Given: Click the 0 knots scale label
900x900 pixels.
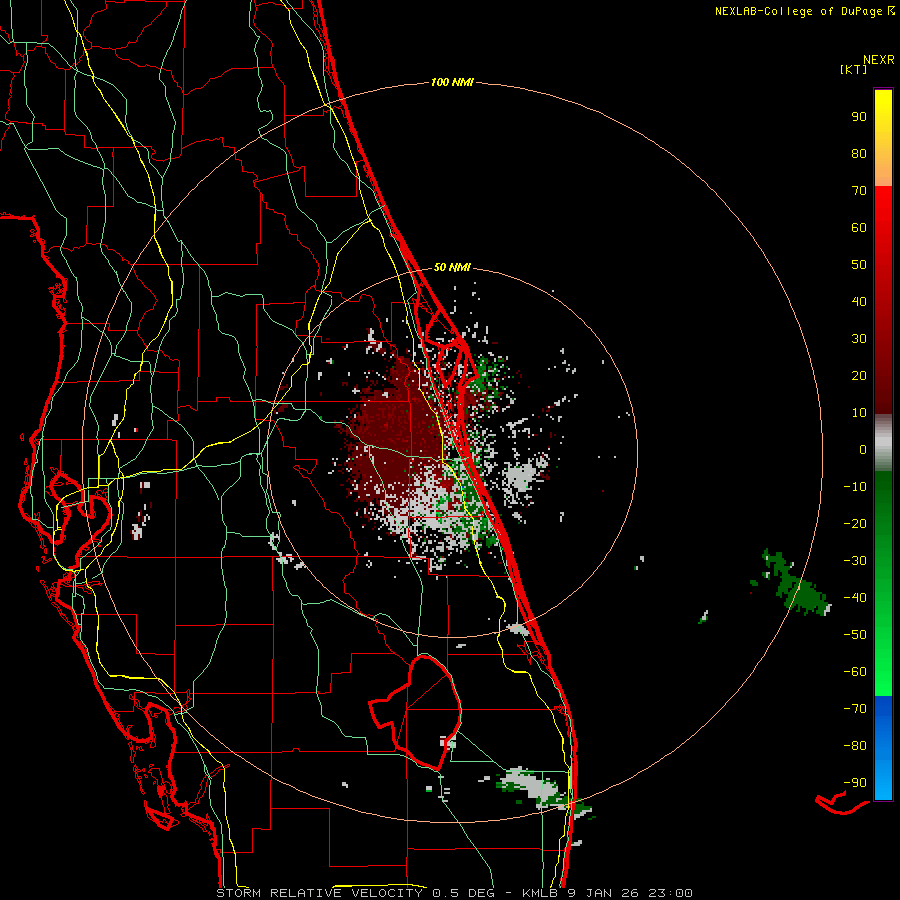Looking at the screenshot, I should [863, 449].
